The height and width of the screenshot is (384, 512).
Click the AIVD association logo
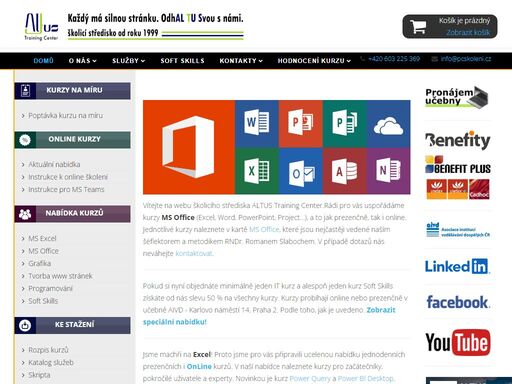point(458,230)
